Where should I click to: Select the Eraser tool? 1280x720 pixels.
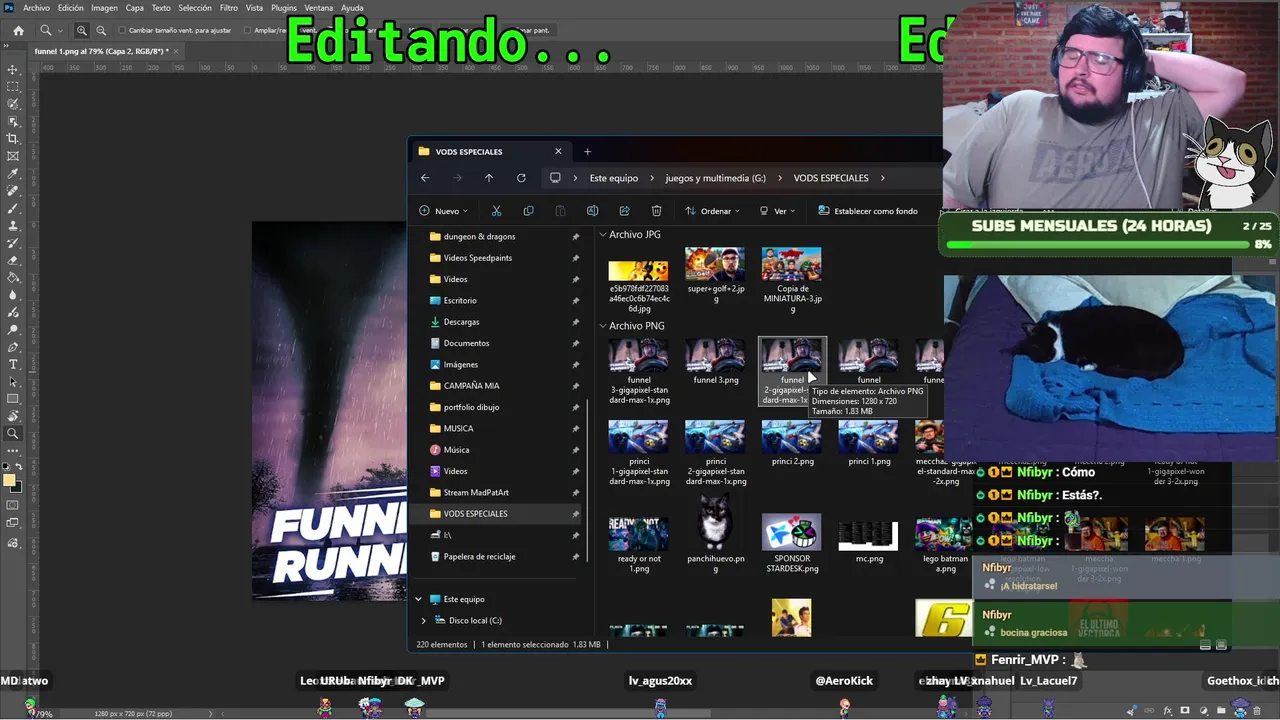click(x=13, y=260)
